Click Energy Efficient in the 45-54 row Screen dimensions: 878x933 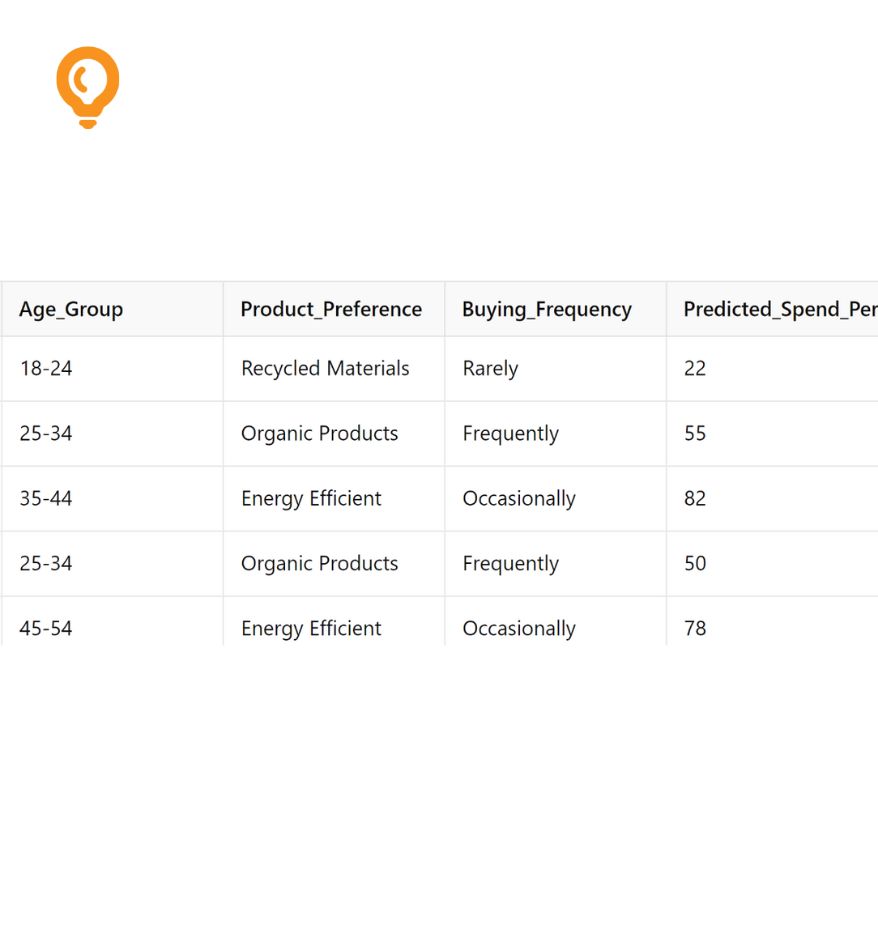tap(311, 628)
